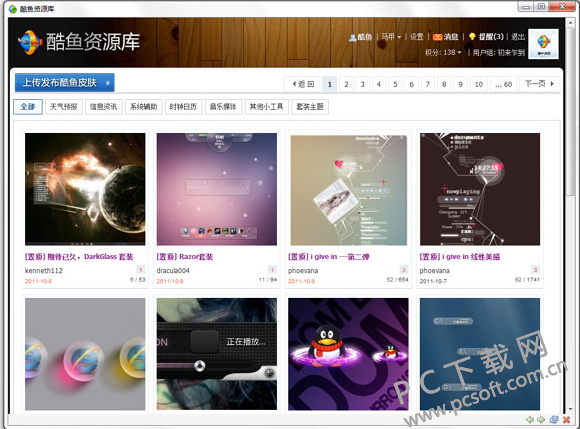Image resolution: width=580 pixels, height=429 pixels.
Task: Select the 系统辅助 category tab
Action: pyautogui.click(x=144, y=107)
